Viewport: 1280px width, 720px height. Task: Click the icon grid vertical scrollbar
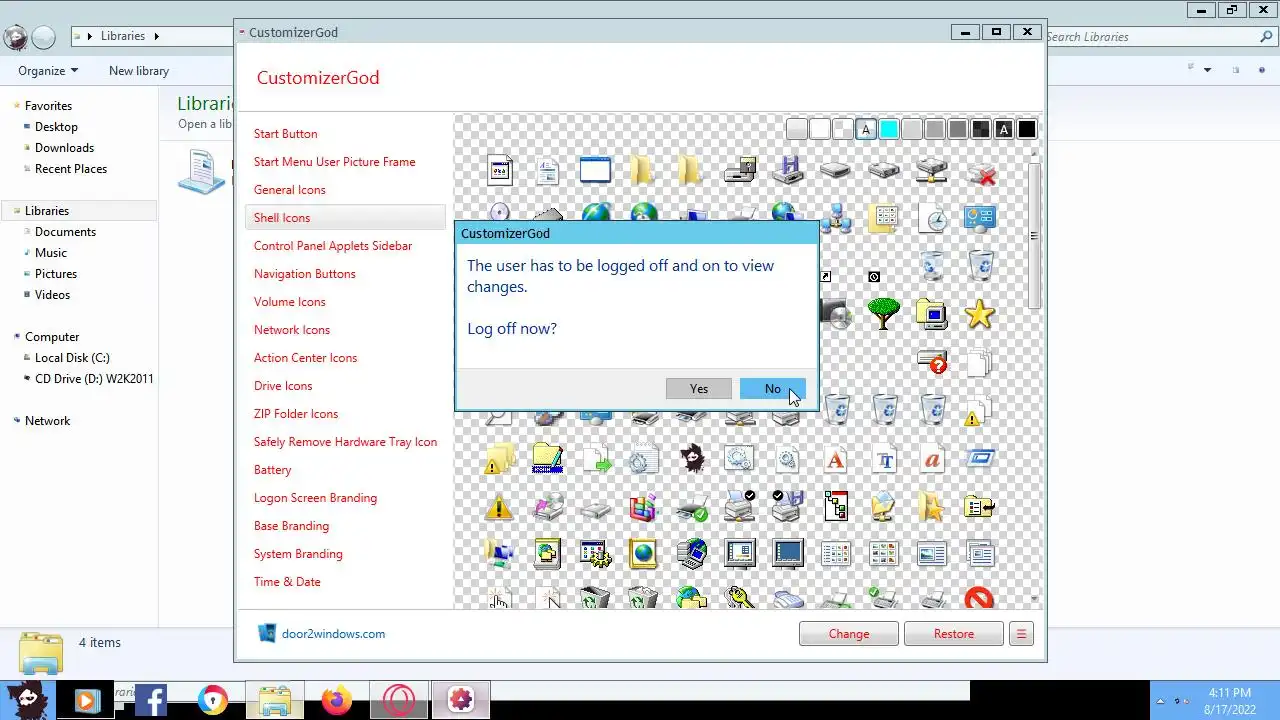click(x=1034, y=236)
